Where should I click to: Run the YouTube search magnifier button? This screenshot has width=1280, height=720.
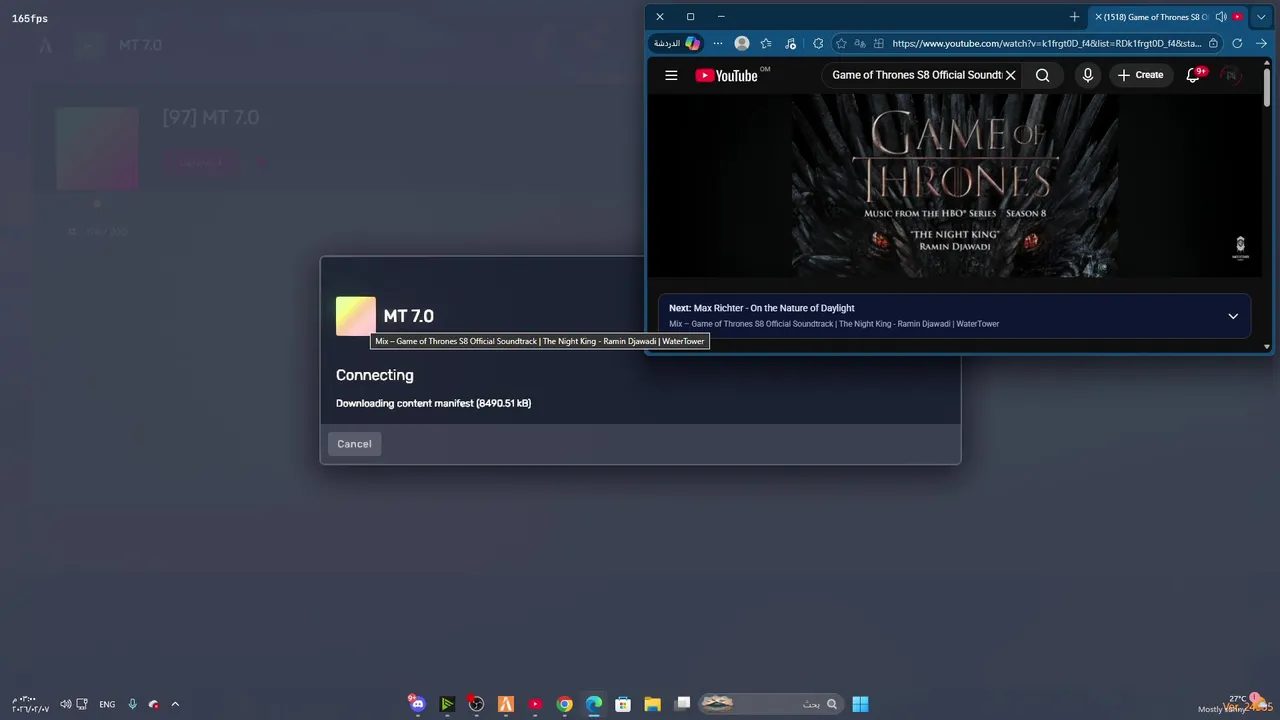coord(1042,75)
